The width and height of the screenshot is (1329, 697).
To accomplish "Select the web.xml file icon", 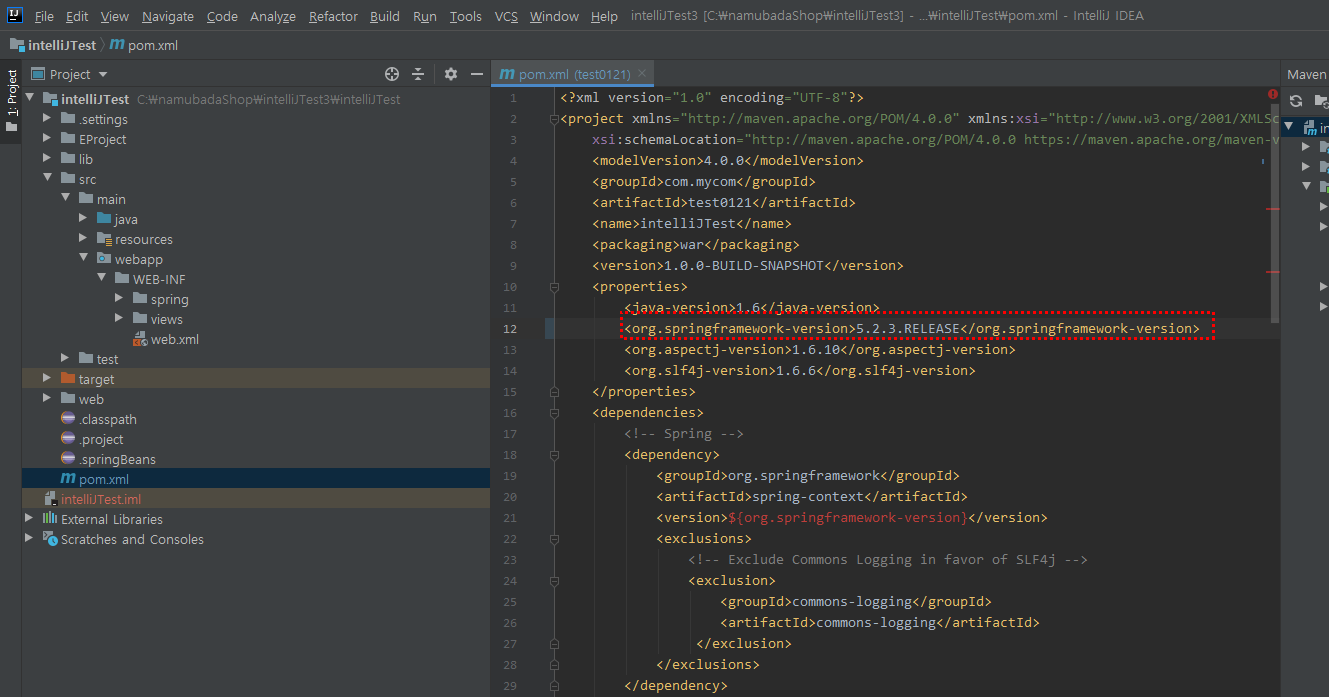I will [x=140, y=339].
